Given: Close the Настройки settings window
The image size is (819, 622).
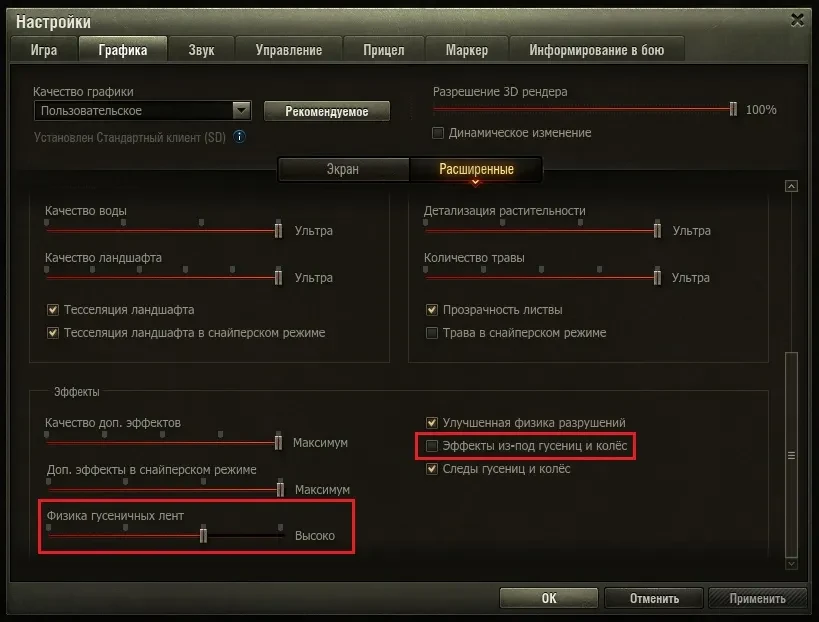Looking at the screenshot, I should (x=797, y=20).
